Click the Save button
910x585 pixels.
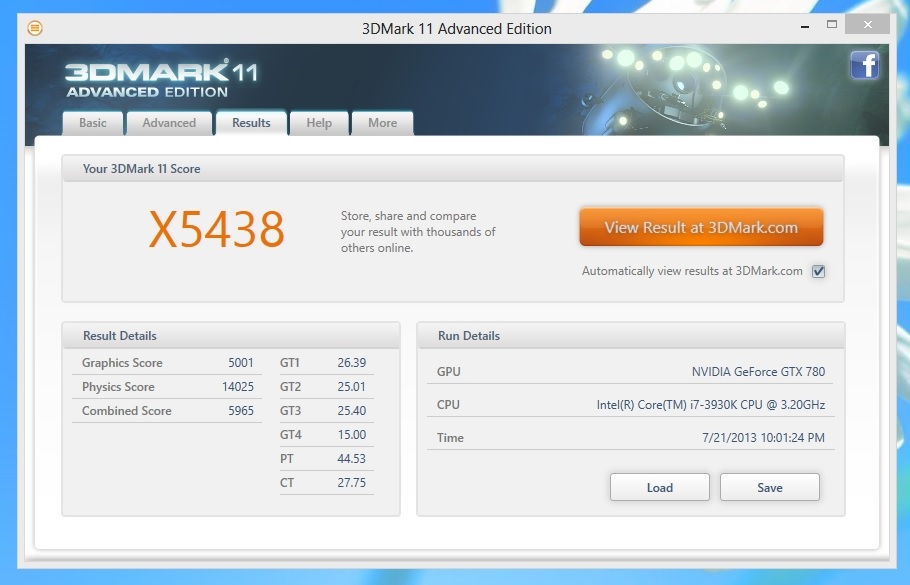coord(770,487)
